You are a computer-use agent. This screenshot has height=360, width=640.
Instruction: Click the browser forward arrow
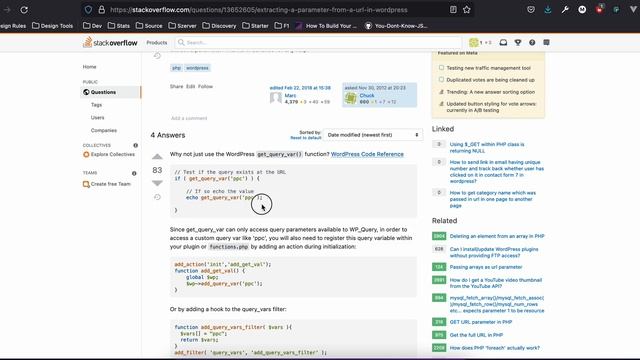[7, 9]
